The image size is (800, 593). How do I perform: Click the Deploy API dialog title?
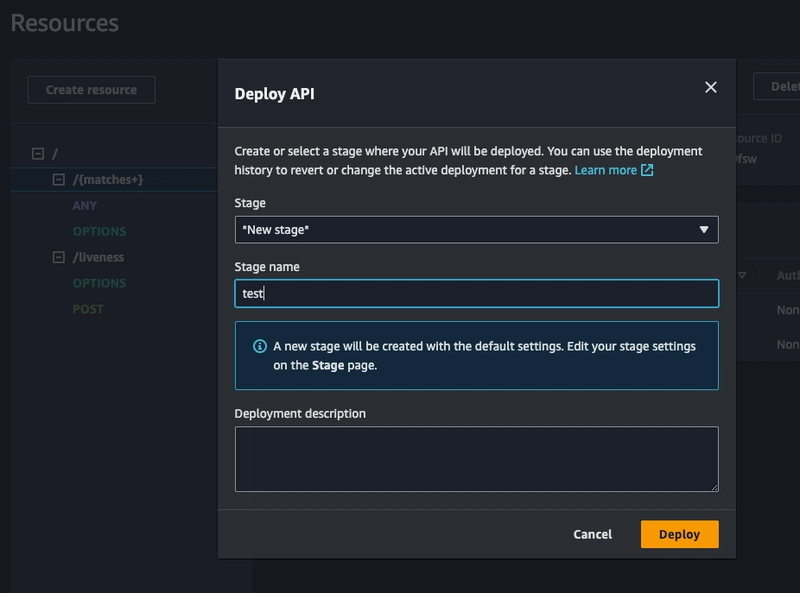(x=274, y=94)
